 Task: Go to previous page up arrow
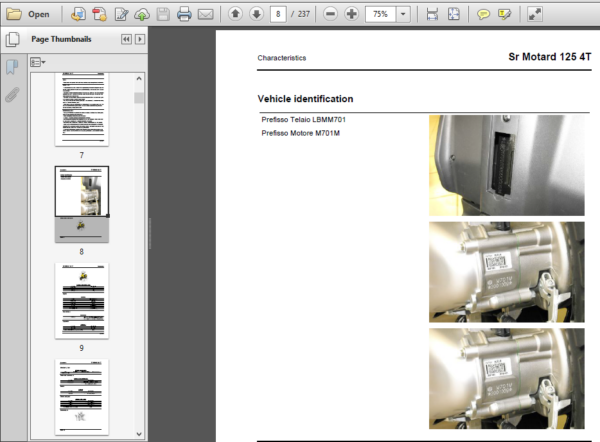pos(235,14)
